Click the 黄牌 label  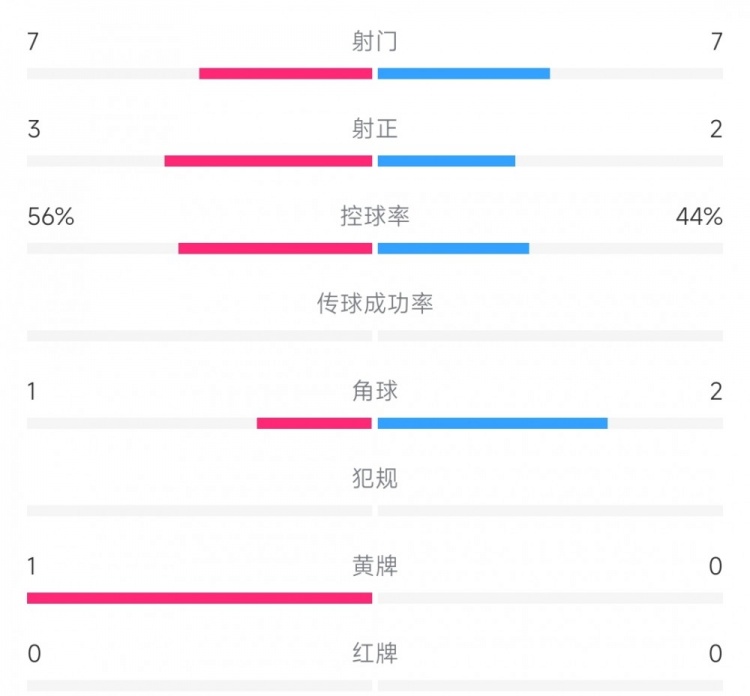[375, 566]
